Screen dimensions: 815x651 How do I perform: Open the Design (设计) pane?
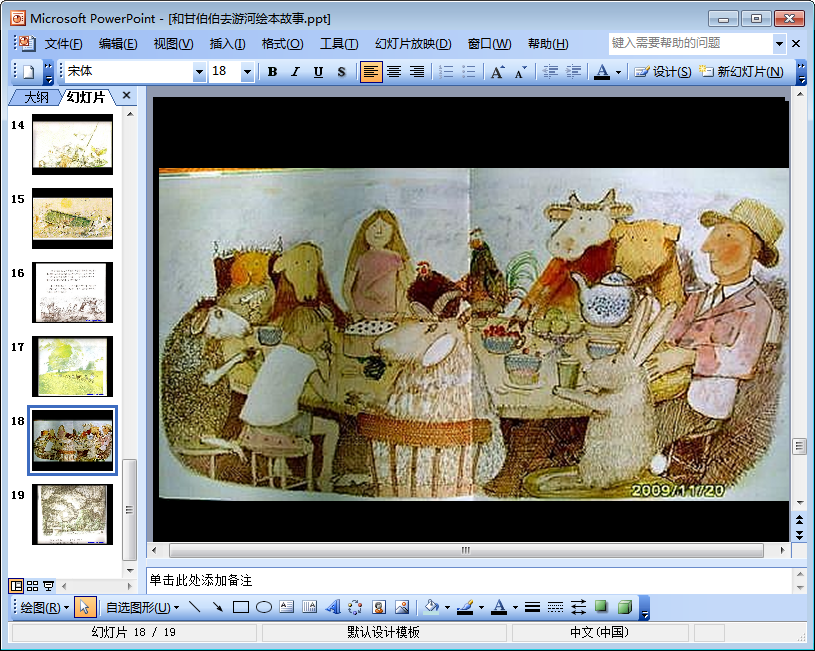pyautogui.click(x=663, y=72)
